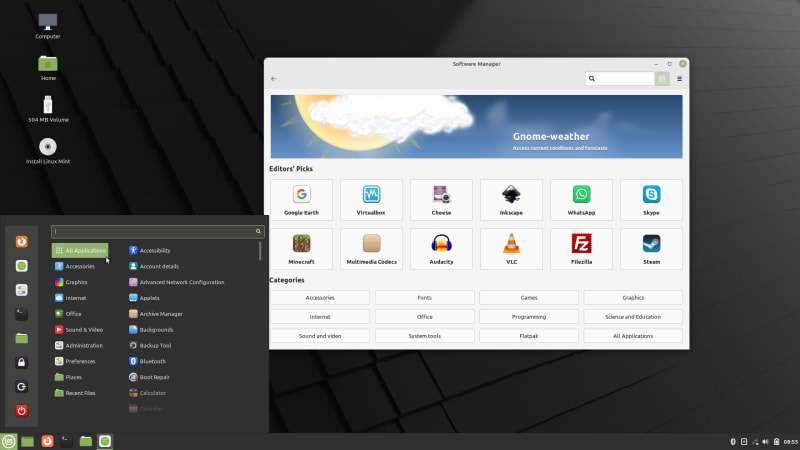Open Applets from the app list
This screenshot has height=450, width=800.
pyautogui.click(x=144, y=298)
